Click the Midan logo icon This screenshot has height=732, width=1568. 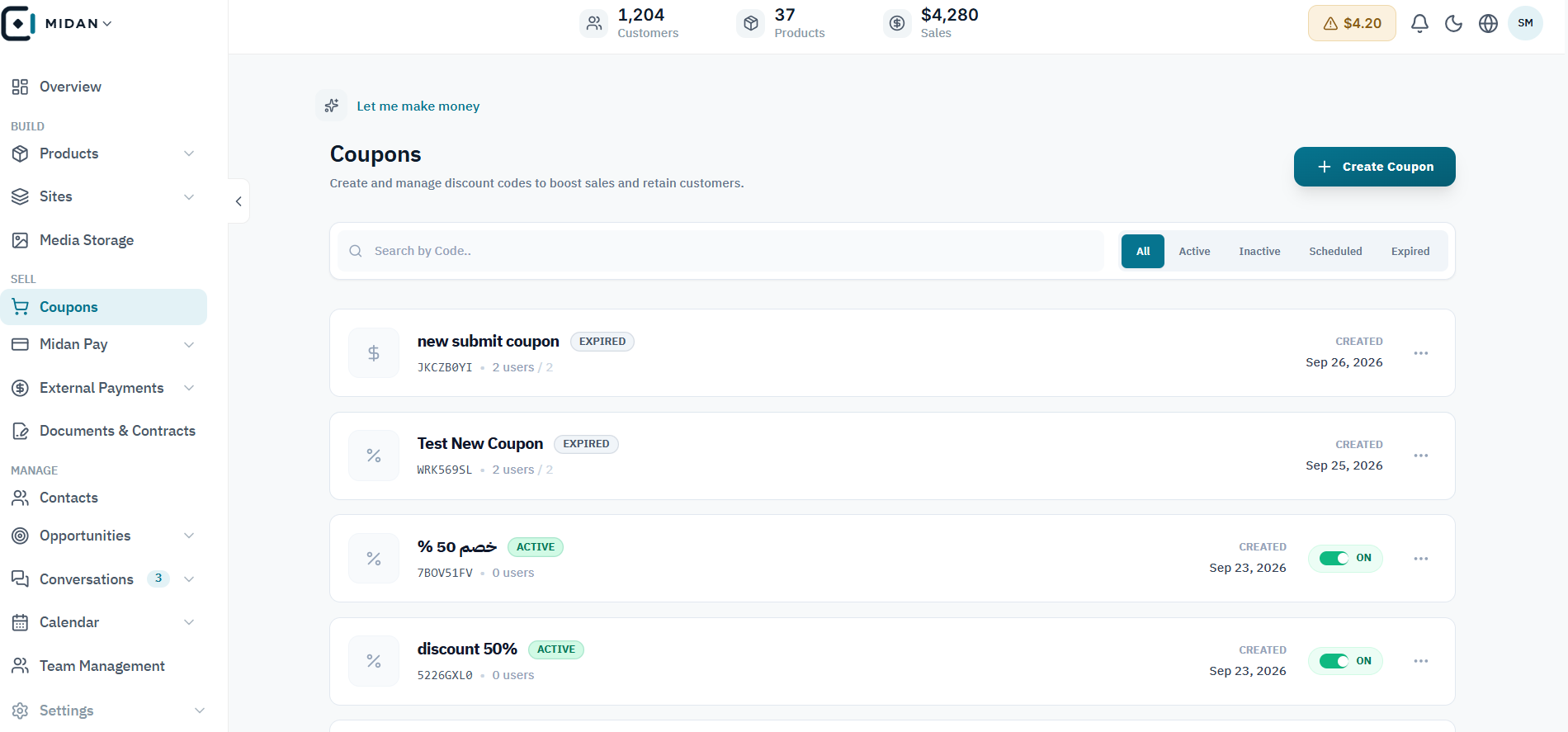pyautogui.click(x=17, y=23)
